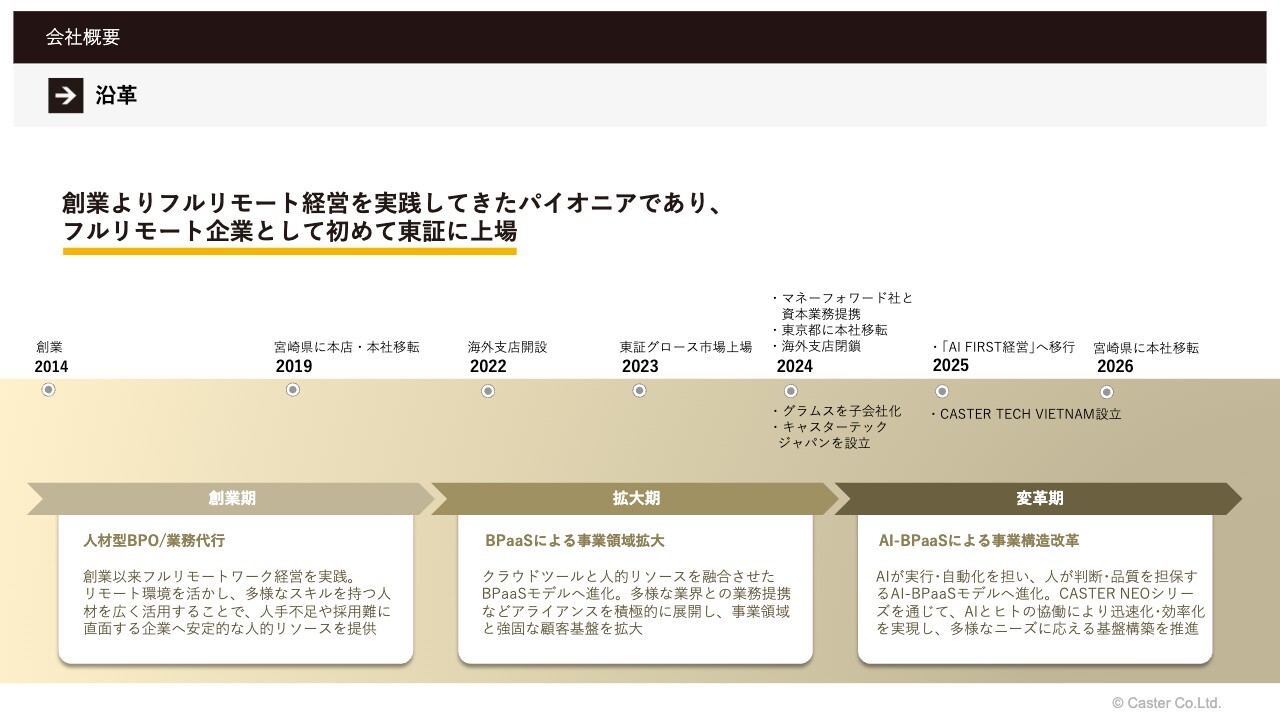Select the 2024 timeline marker dot
This screenshot has height=720, width=1280.
(791, 391)
